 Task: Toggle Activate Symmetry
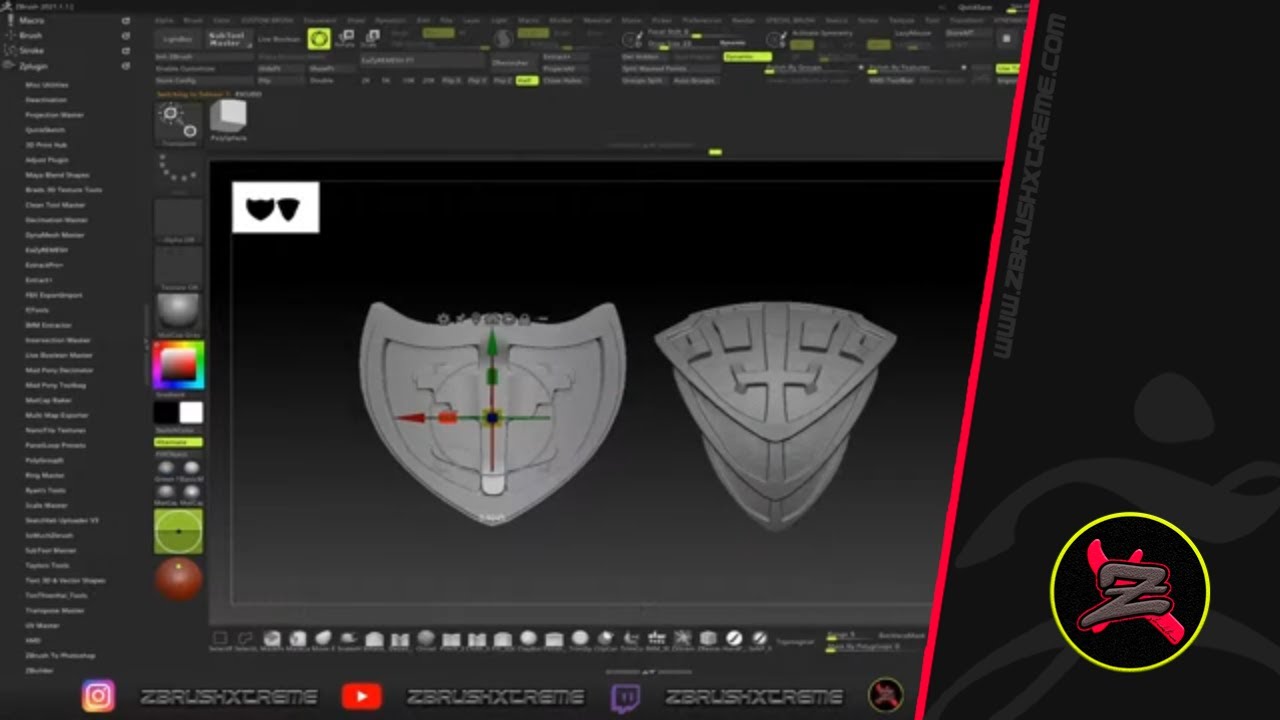(x=820, y=33)
